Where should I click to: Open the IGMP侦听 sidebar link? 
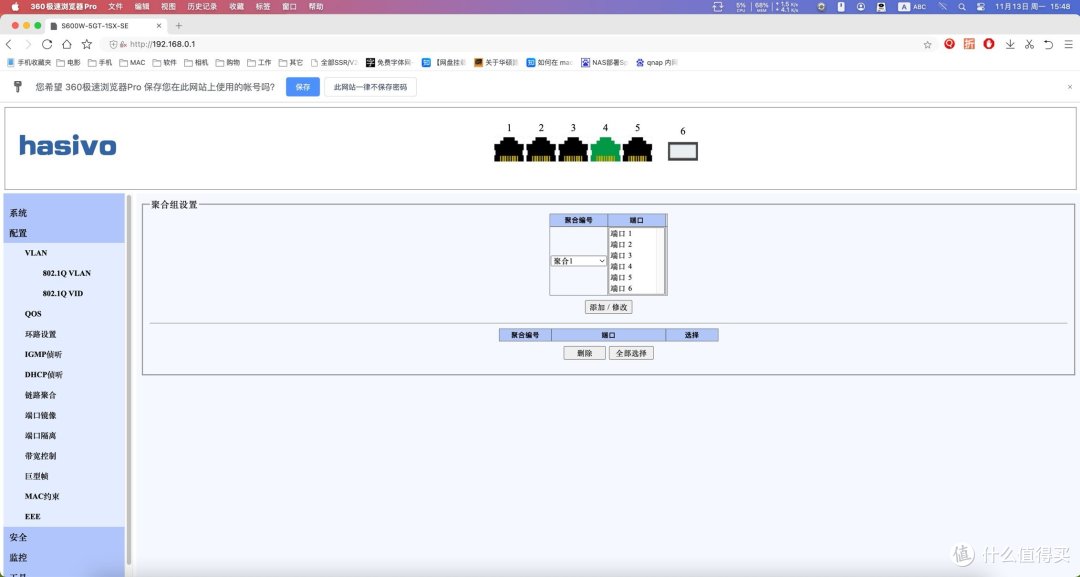(x=43, y=354)
